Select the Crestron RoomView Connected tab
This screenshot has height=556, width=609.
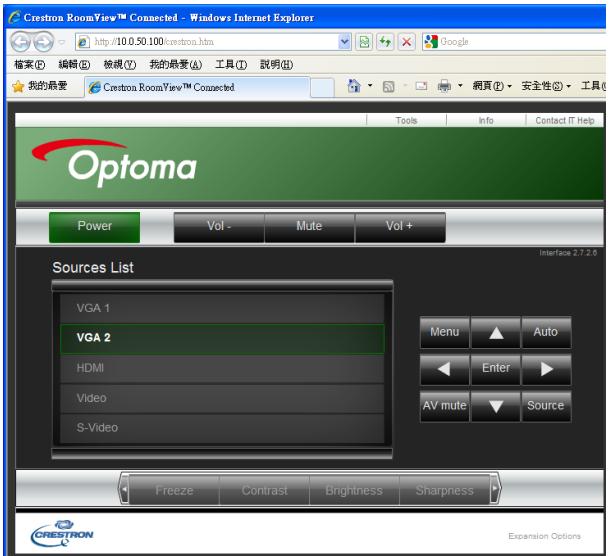click(x=197, y=87)
